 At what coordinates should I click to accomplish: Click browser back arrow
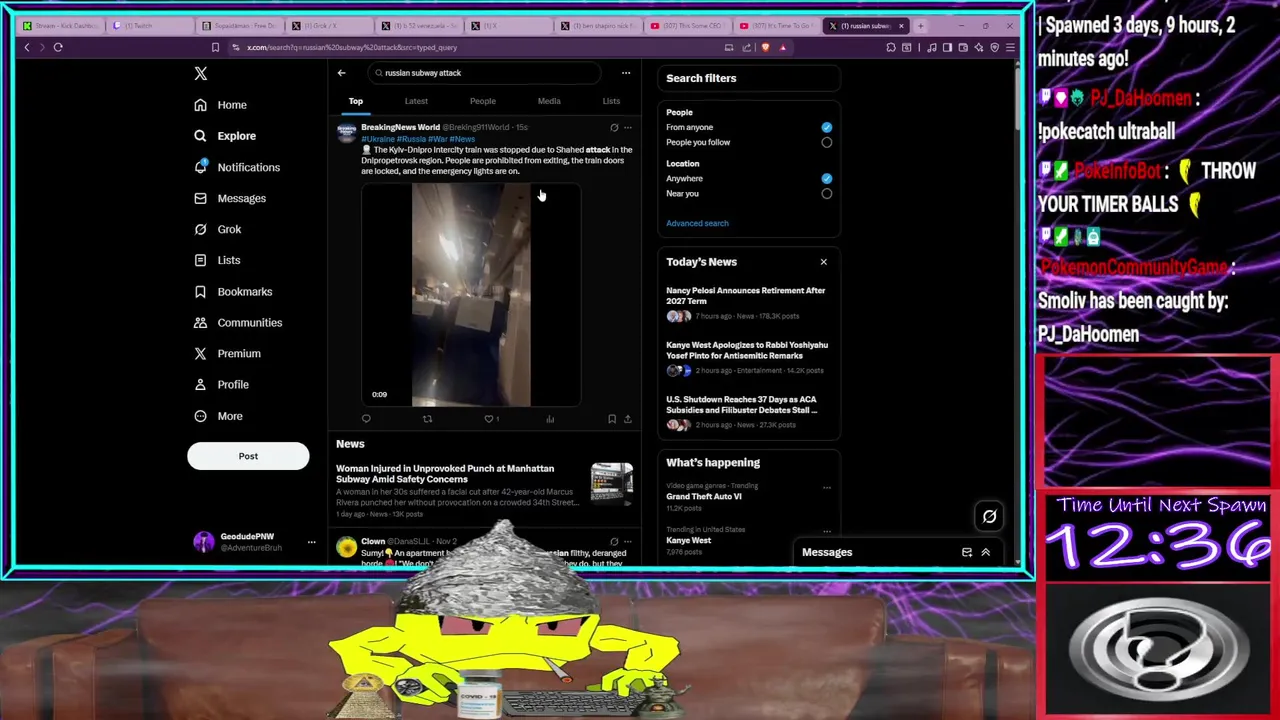(27, 47)
